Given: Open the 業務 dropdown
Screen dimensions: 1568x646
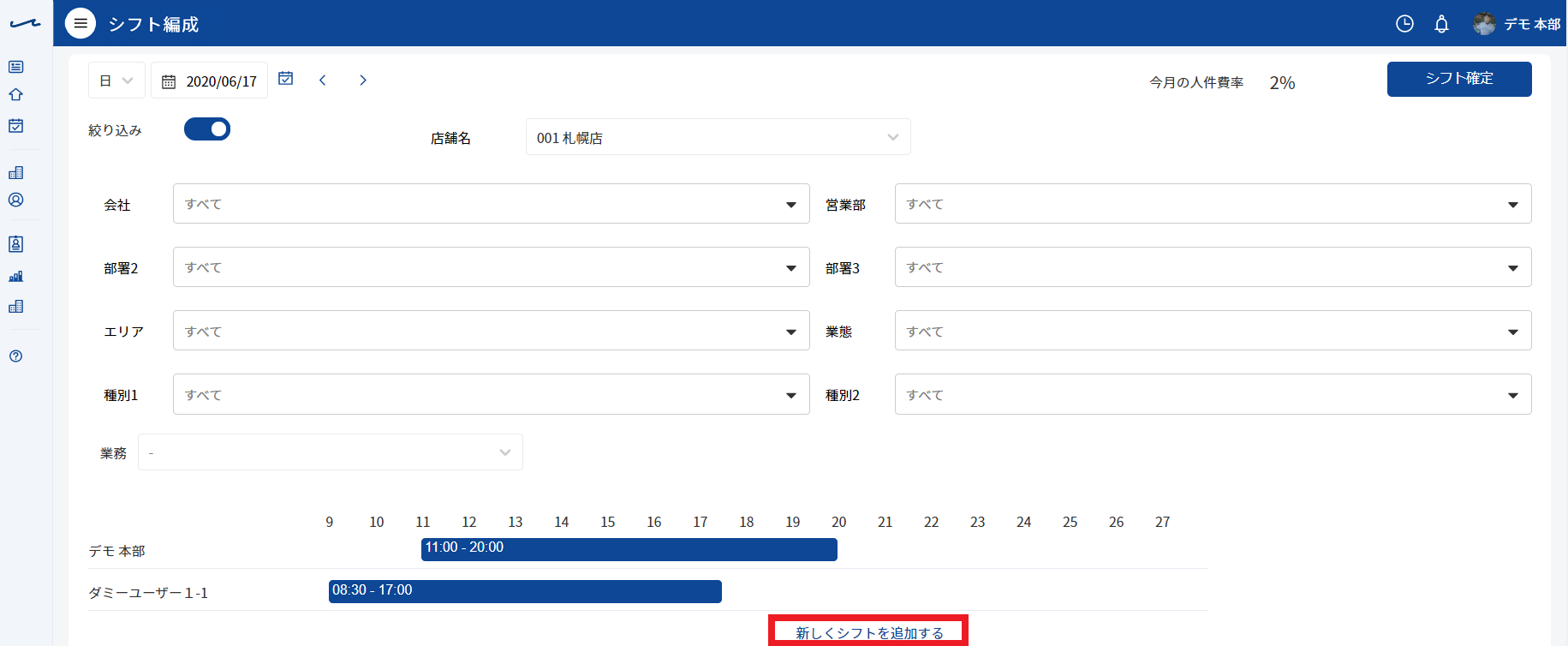Looking at the screenshot, I should [x=331, y=452].
